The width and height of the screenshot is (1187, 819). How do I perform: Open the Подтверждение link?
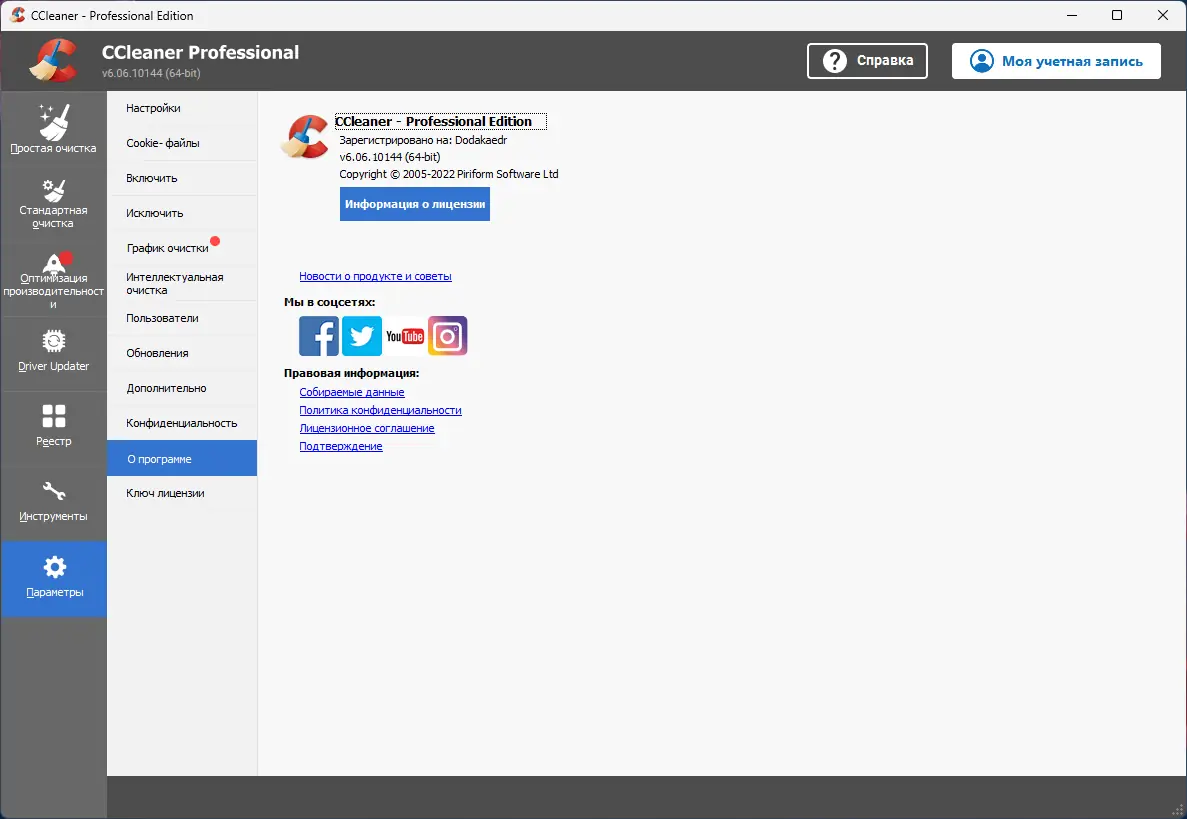click(341, 447)
